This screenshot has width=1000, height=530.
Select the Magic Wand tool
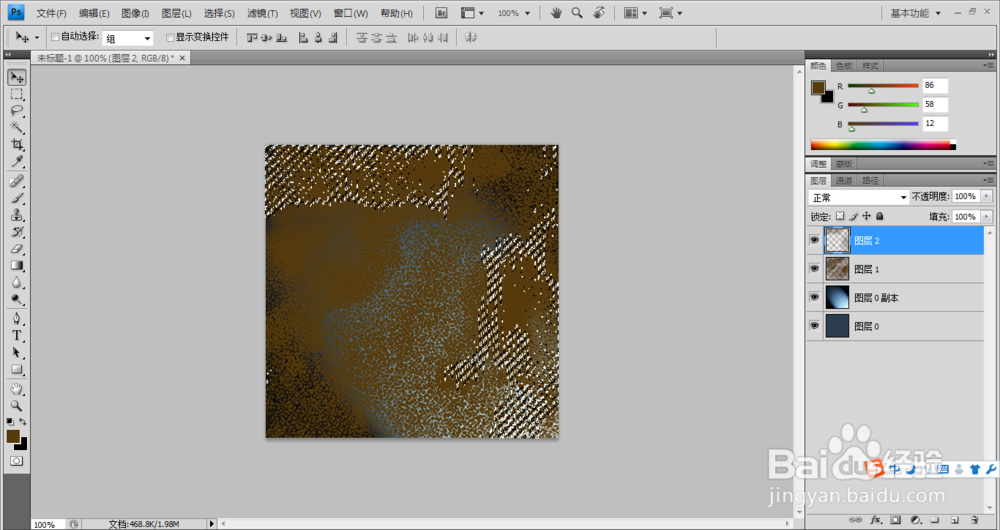[17, 128]
